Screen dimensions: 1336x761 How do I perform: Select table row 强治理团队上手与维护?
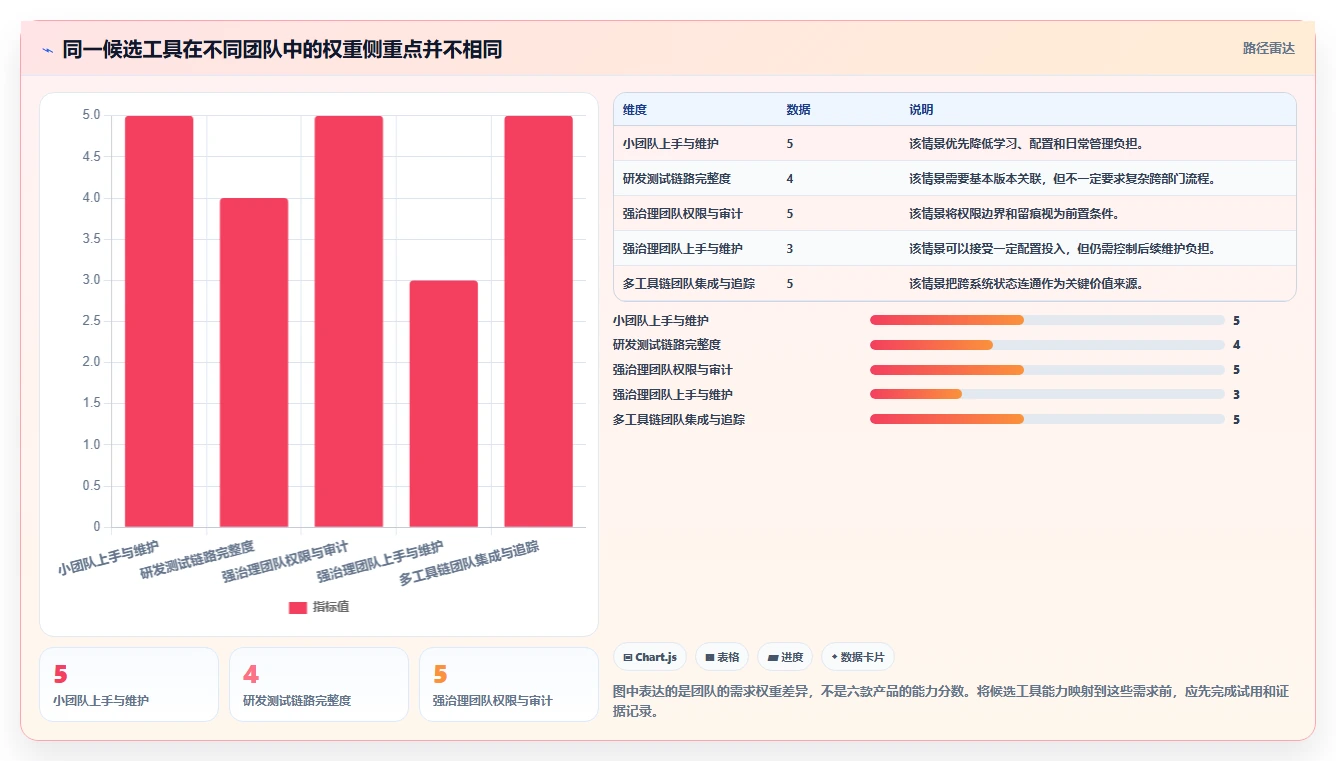coord(955,248)
